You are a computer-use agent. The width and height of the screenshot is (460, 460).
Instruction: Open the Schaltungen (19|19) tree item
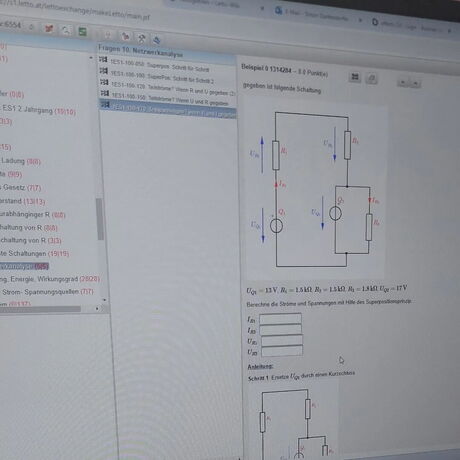coord(35,253)
